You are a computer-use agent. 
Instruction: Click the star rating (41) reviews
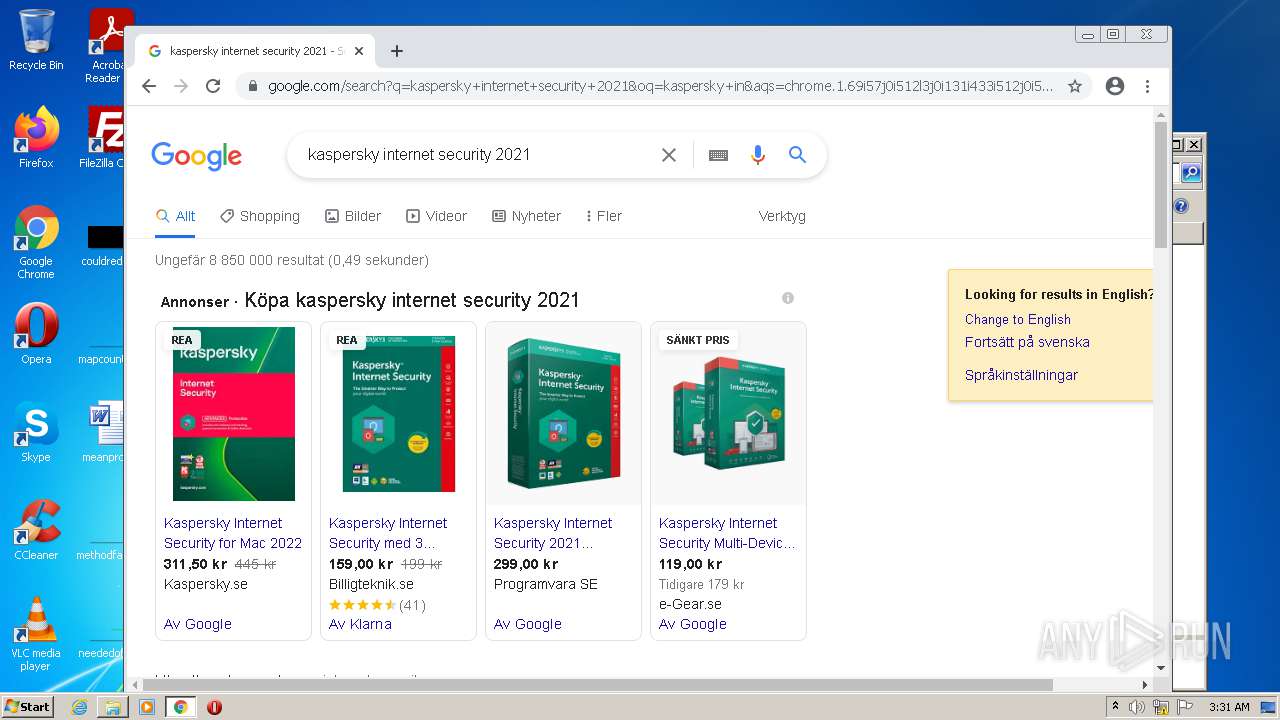point(377,605)
